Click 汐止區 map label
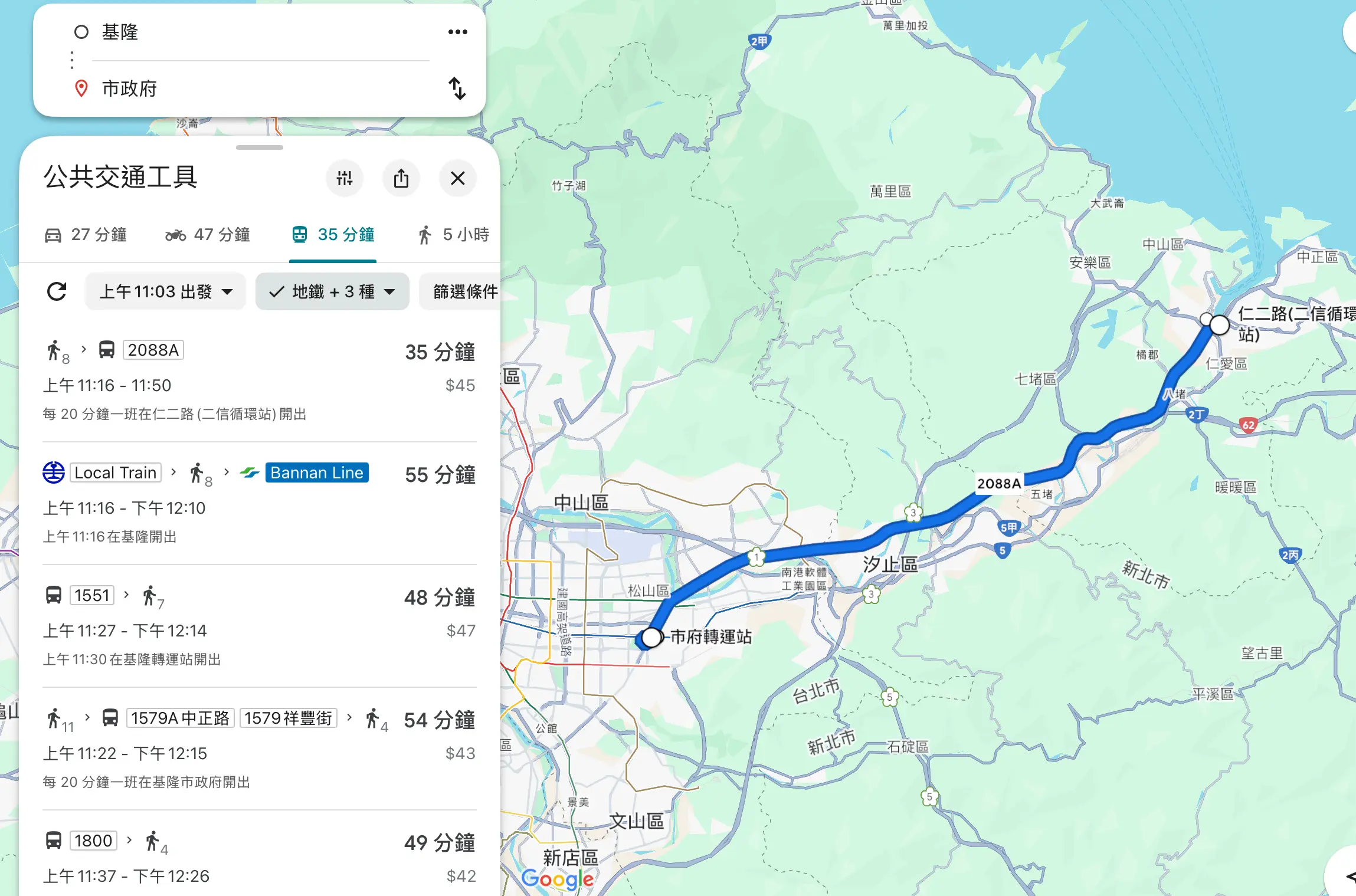This screenshot has width=1356, height=896. (x=890, y=564)
